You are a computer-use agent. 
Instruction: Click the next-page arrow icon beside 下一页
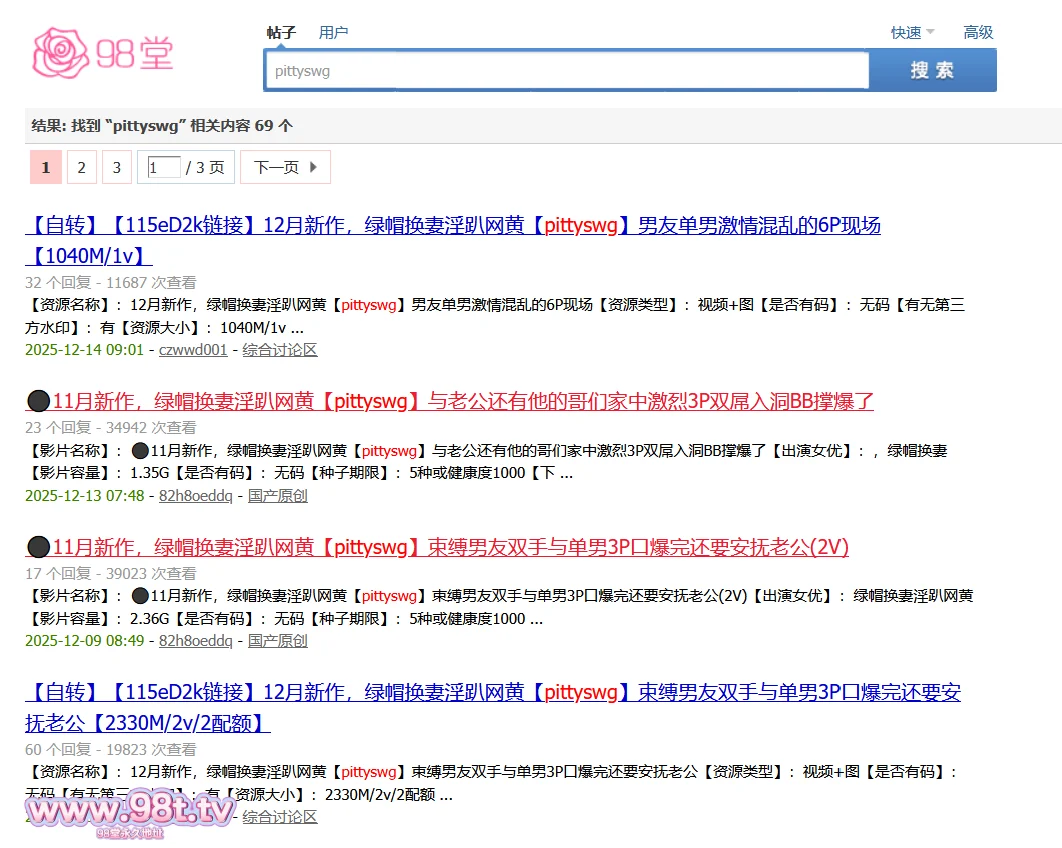click(313, 167)
